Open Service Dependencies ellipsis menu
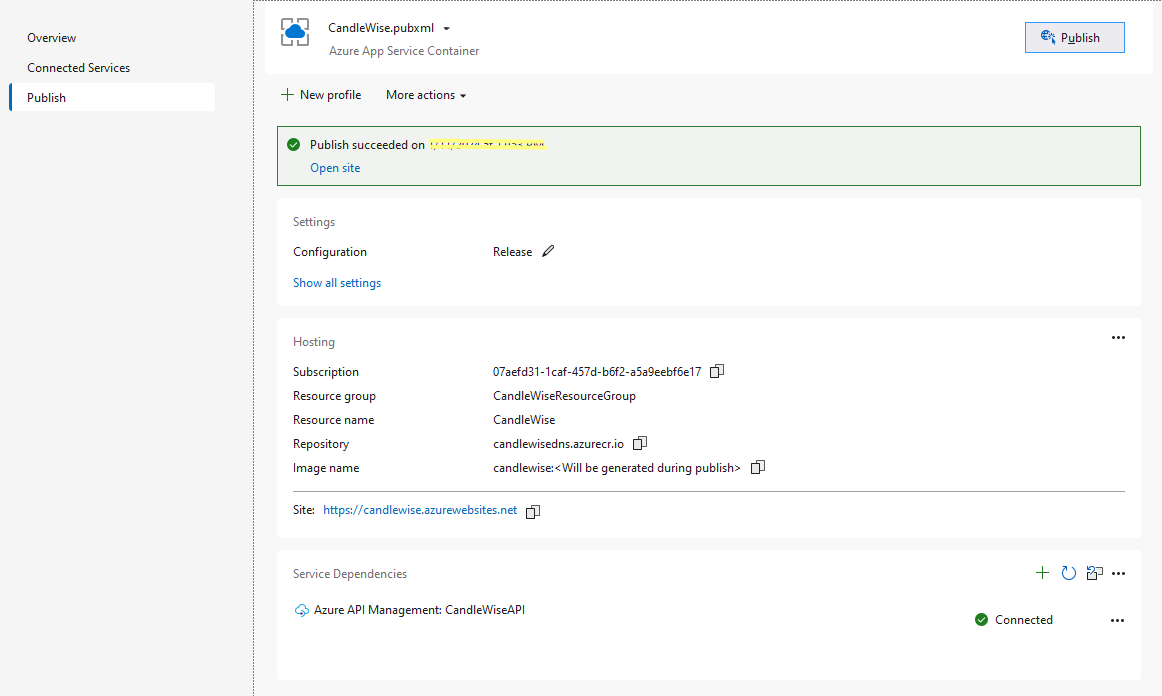Image resolution: width=1162 pixels, height=696 pixels. point(1118,574)
